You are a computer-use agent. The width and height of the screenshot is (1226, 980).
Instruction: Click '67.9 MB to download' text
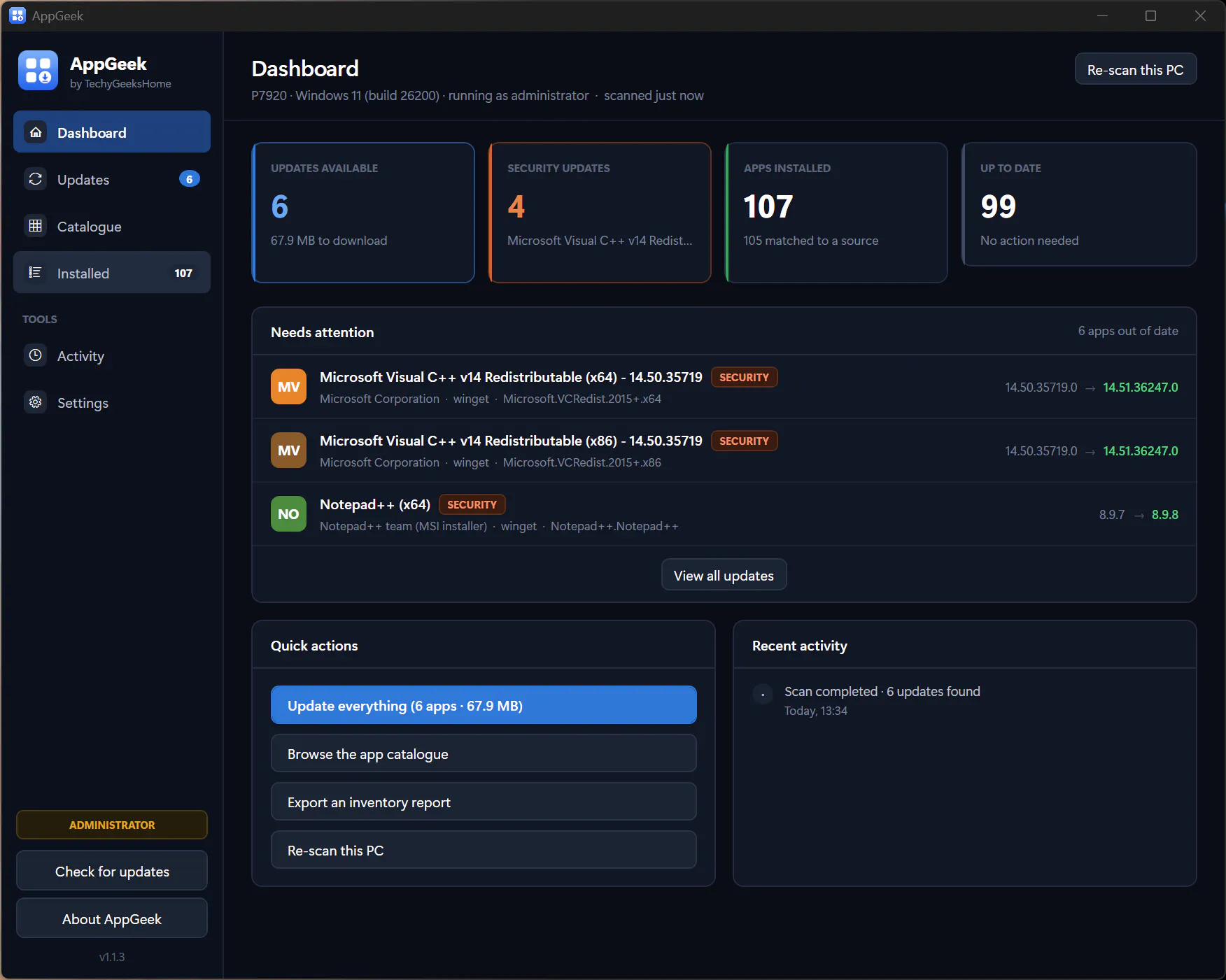coord(329,240)
